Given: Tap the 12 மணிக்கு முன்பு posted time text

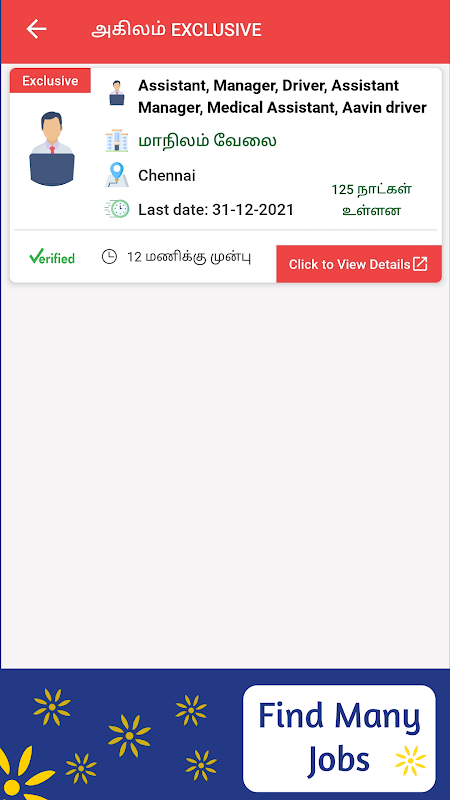Looking at the screenshot, I should (x=189, y=257).
